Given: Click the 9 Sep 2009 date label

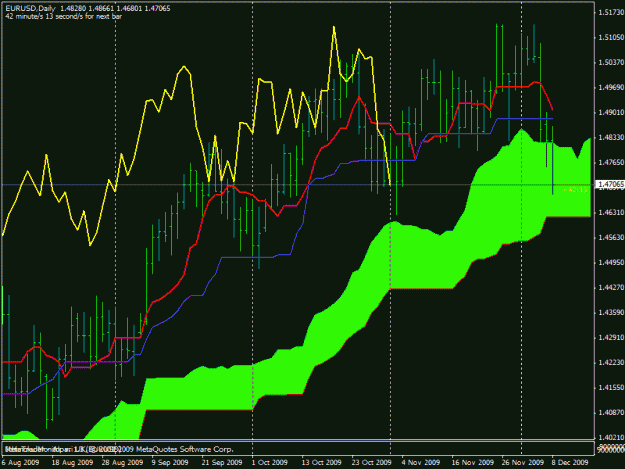Looking at the screenshot, I should pos(170,462).
